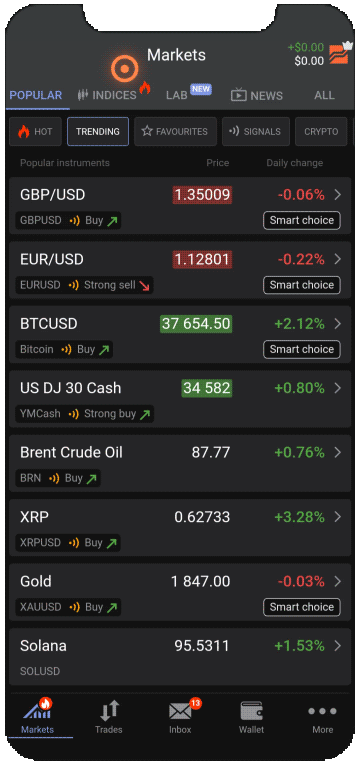Tap the orange target circle icon
Viewport: 360px width, 765px height.
125,69
